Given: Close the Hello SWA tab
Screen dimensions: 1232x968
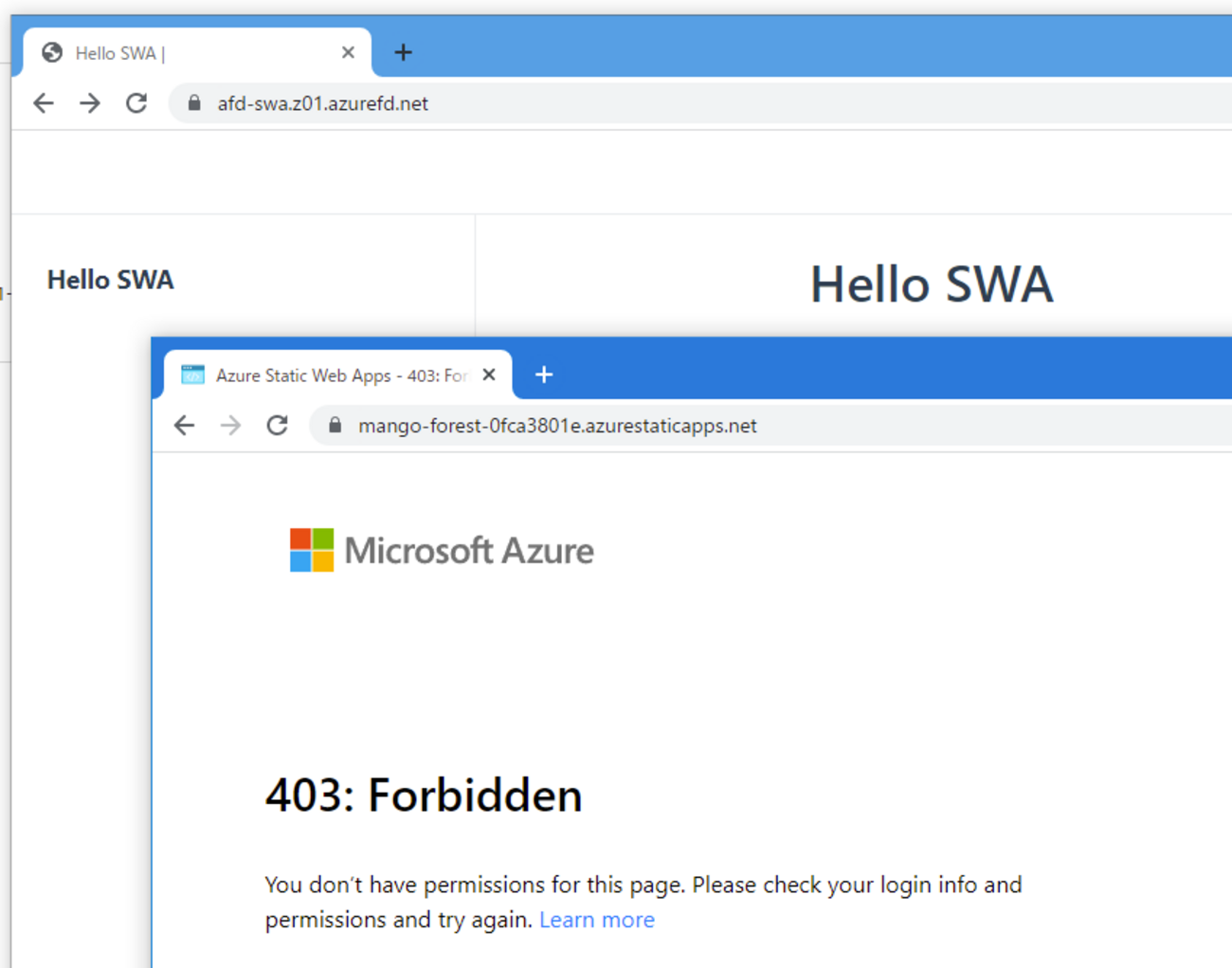Looking at the screenshot, I should [348, 53].
